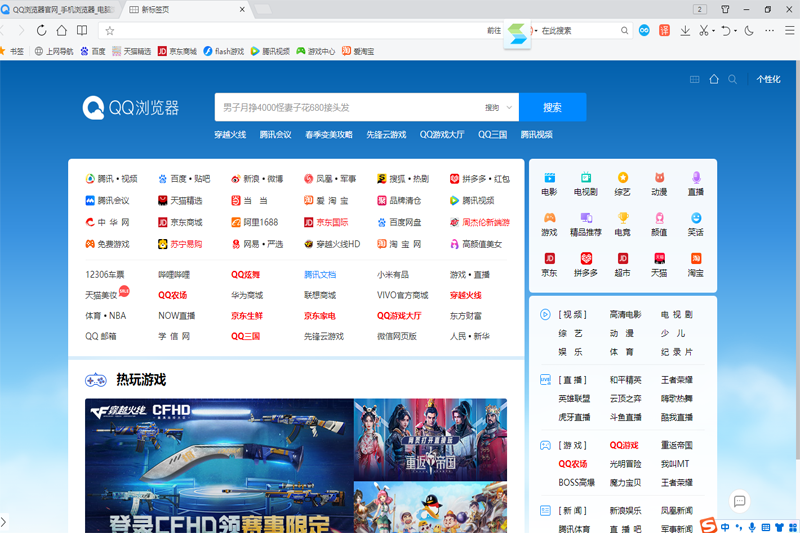Screen dimensions: 800x533
Task: Click the browser address bar field
Action: [301, 31]
